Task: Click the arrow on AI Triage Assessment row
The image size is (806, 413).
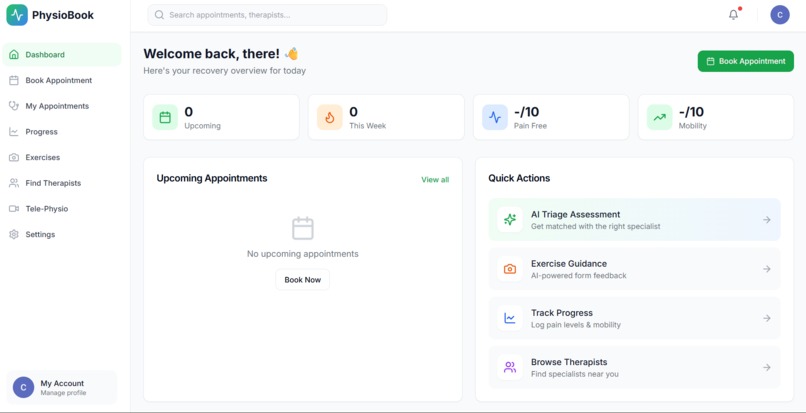Action: pos(766,220)
